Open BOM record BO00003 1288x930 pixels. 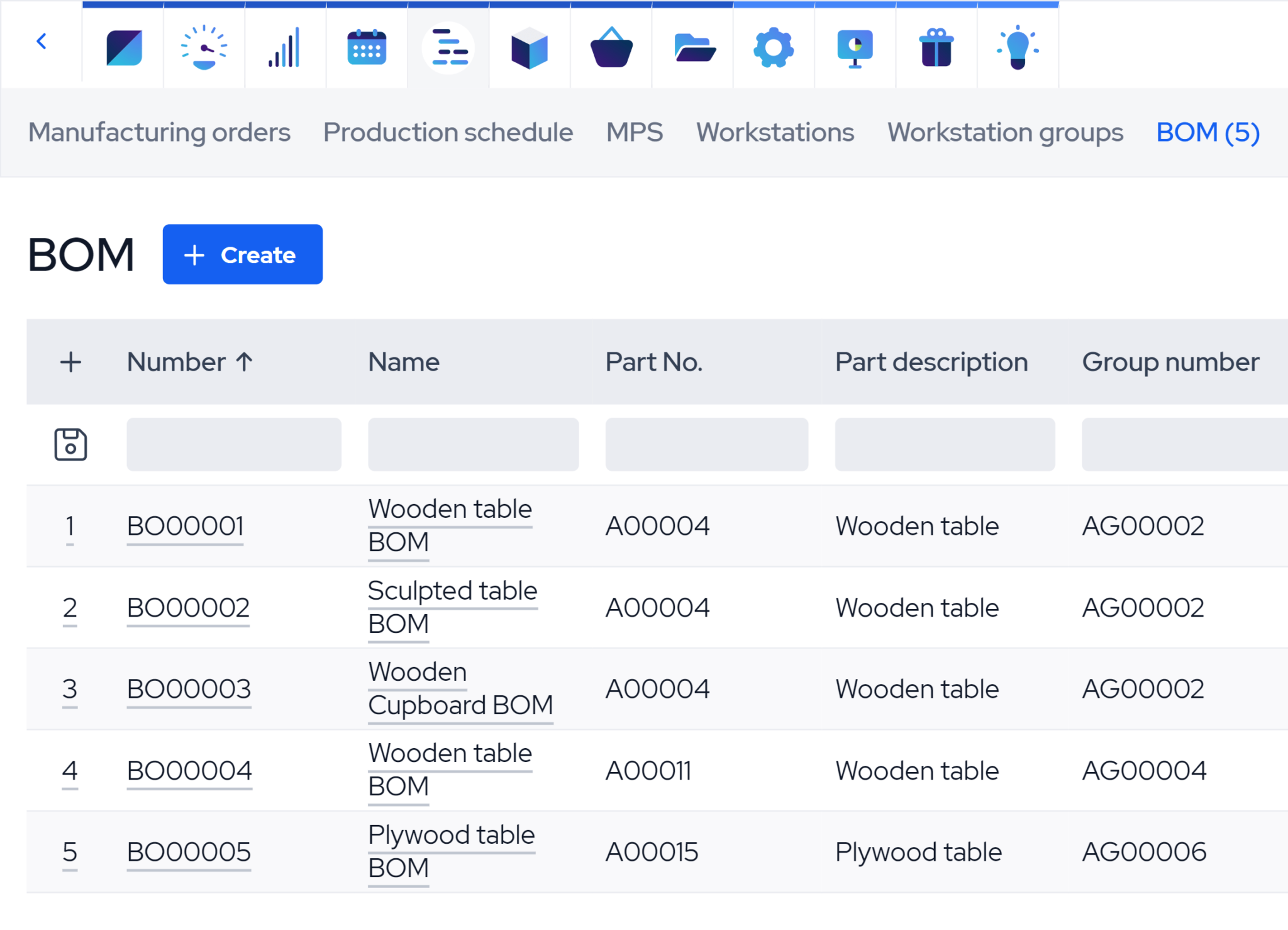click(188, 689)
